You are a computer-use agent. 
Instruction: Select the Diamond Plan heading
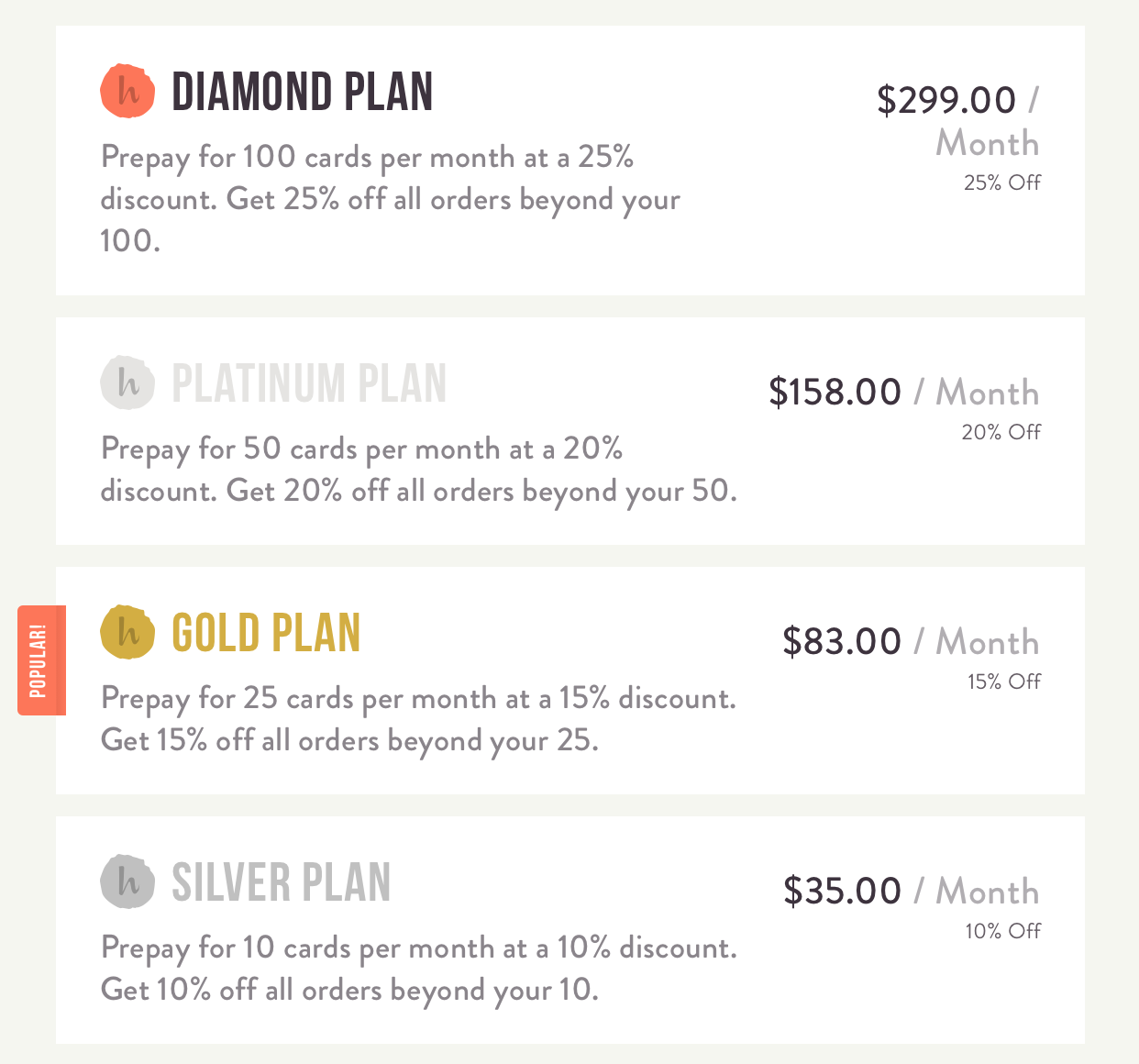tap(304, 91)
